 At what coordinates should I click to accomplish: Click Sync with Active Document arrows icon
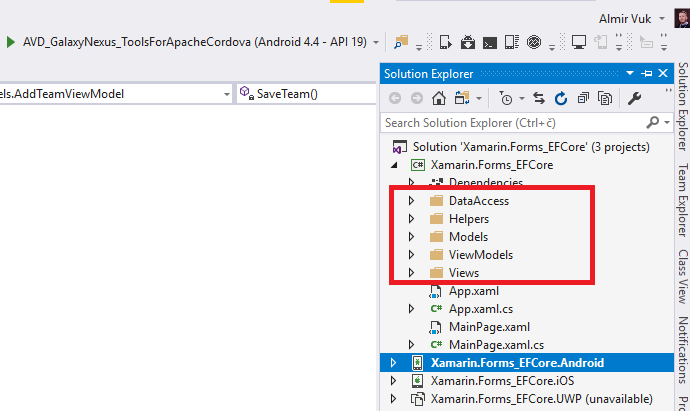pos(539,98)
